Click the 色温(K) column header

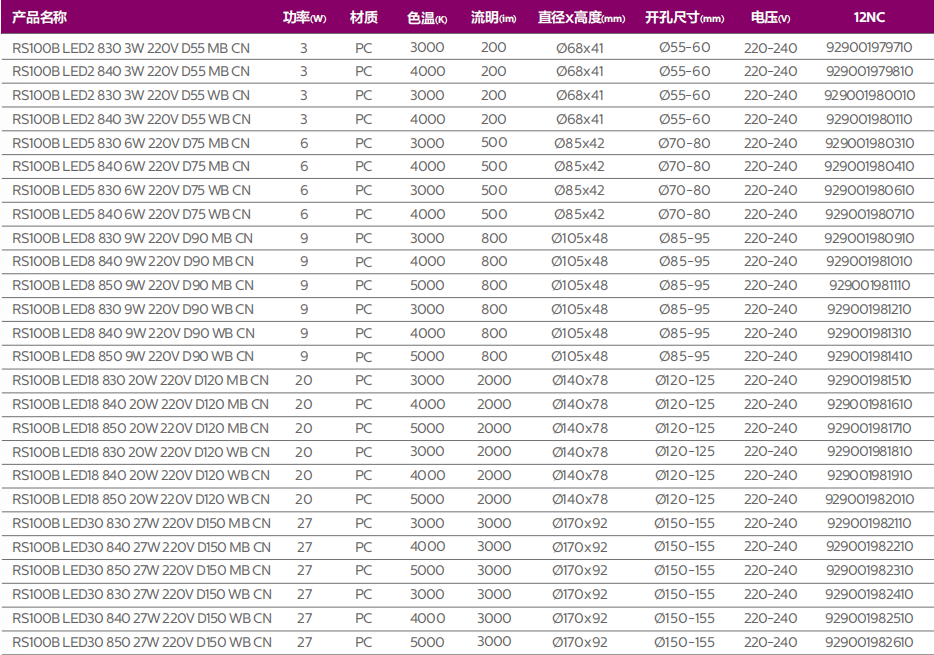(x=427, y=18)
